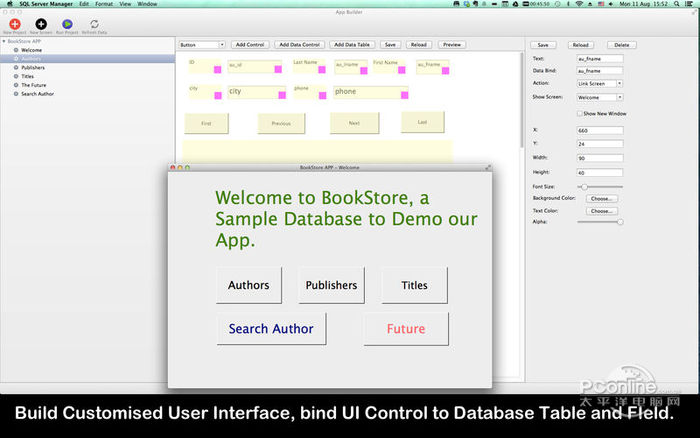Enable the Show New Window checkbox
Screen dimensions: 700x438
coord(579,113)
